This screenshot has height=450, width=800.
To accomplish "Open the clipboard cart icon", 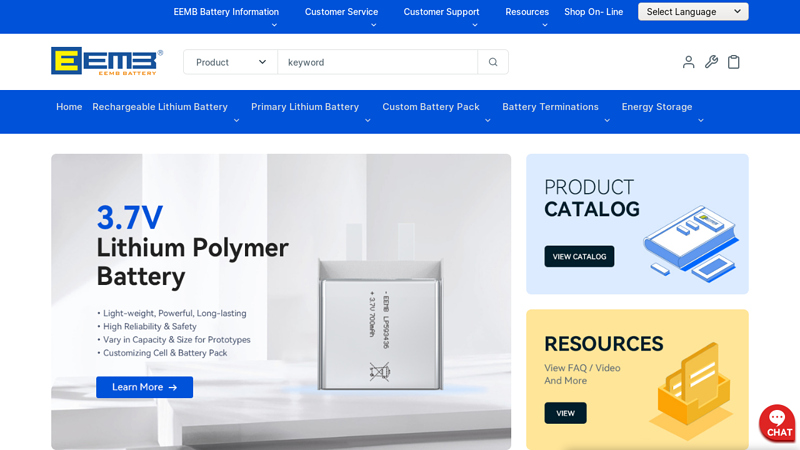I will [x=734, y=62].
